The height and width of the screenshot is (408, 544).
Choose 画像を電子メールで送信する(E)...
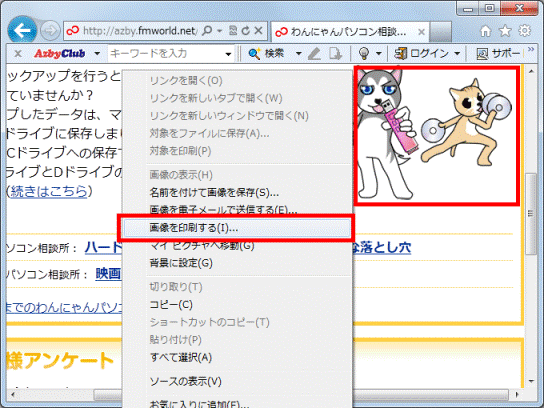point(223,210)
